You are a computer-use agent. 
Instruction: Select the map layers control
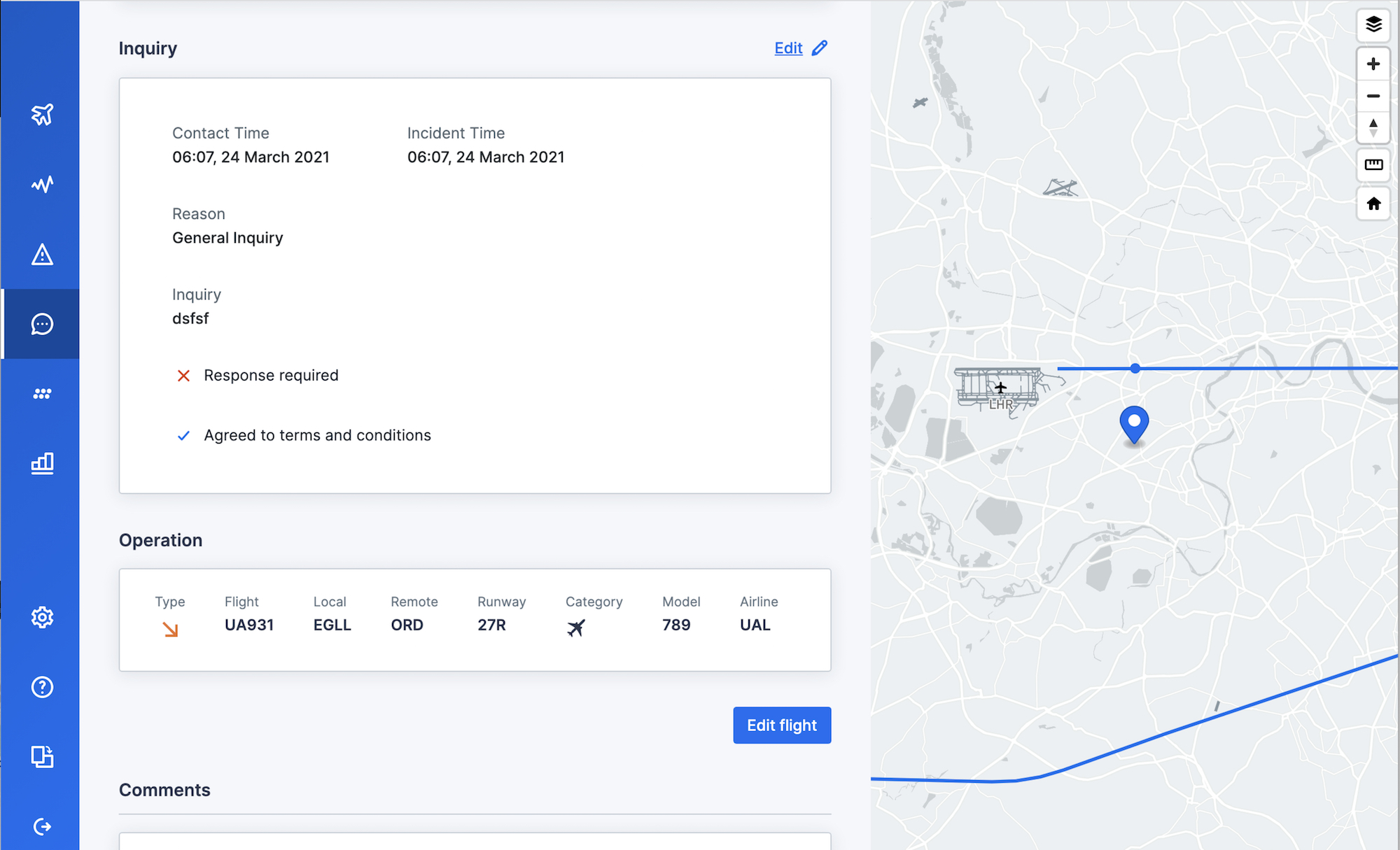[x=1373, y=26]
